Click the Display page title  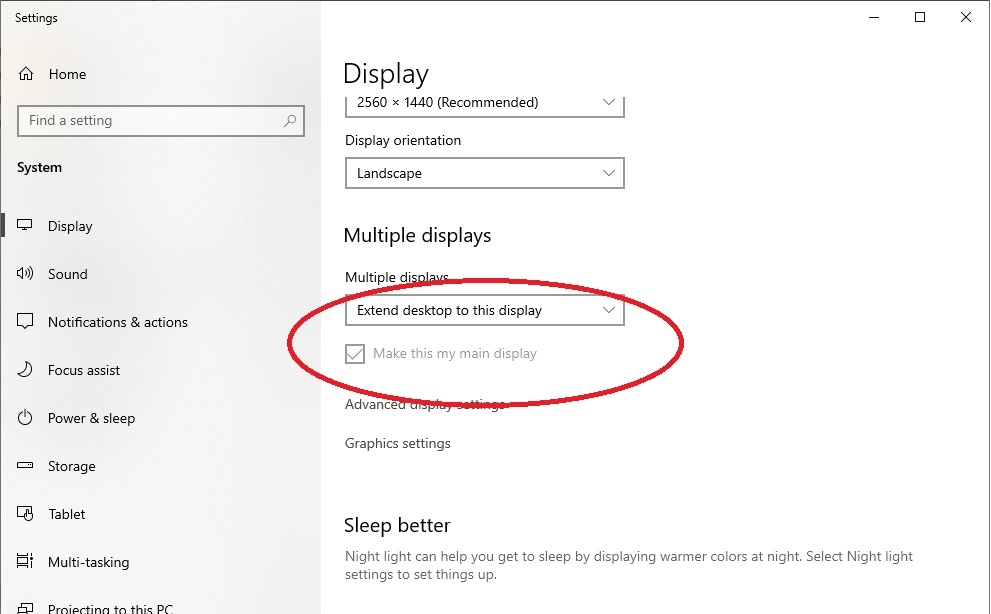pos(386,74)
